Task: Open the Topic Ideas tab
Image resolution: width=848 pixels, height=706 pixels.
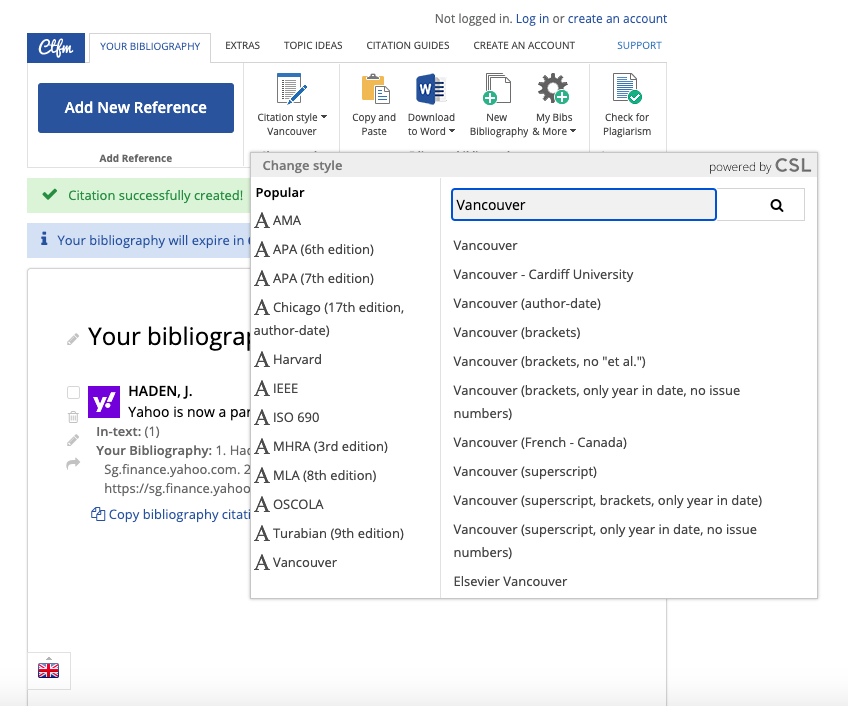Action: [x=313, y=45]
